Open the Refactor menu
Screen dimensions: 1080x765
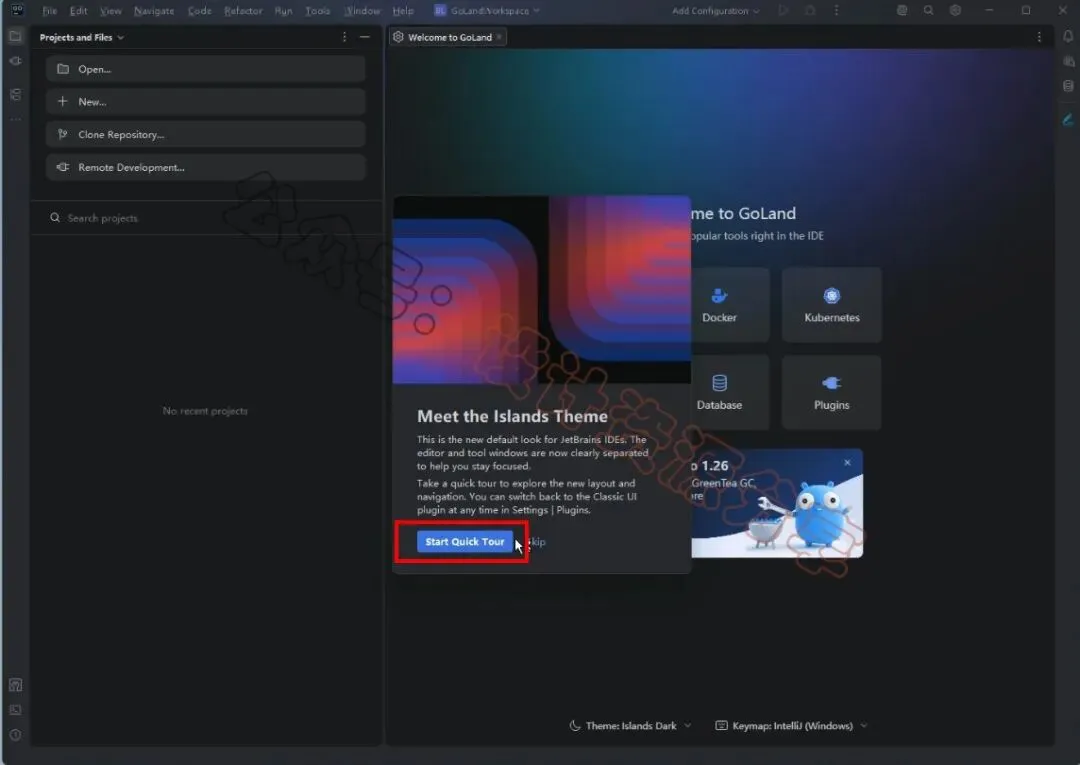243,10
